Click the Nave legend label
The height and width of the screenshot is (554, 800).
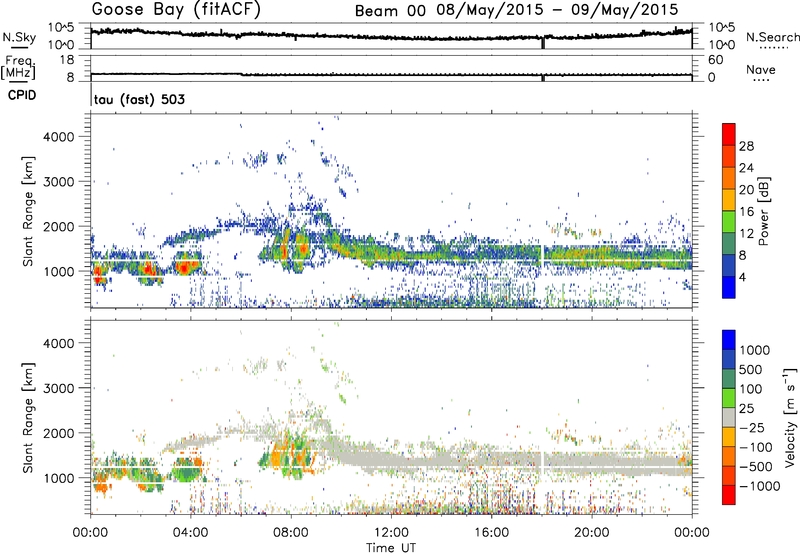coord(761,70)
